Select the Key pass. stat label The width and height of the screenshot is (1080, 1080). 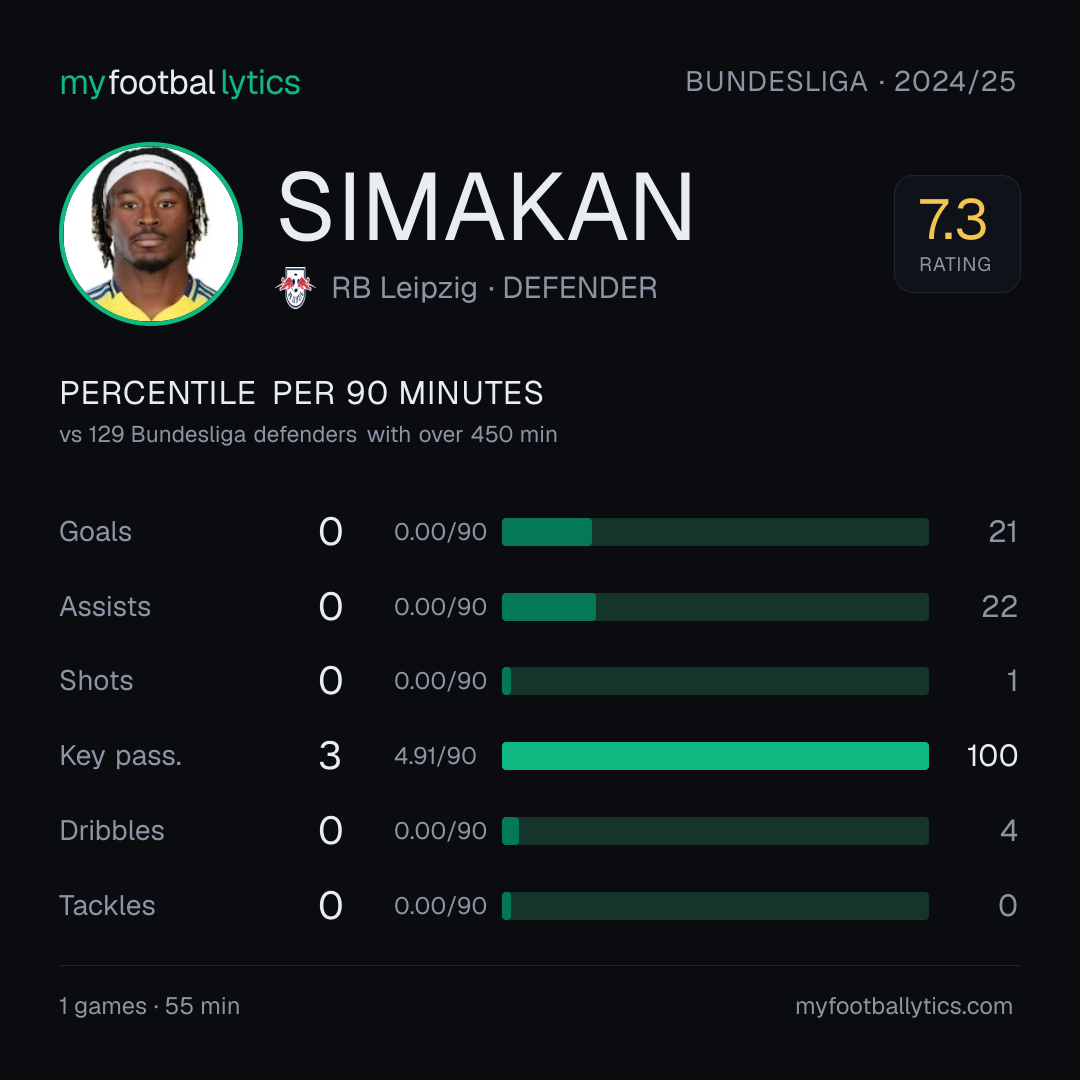point(121,756)
